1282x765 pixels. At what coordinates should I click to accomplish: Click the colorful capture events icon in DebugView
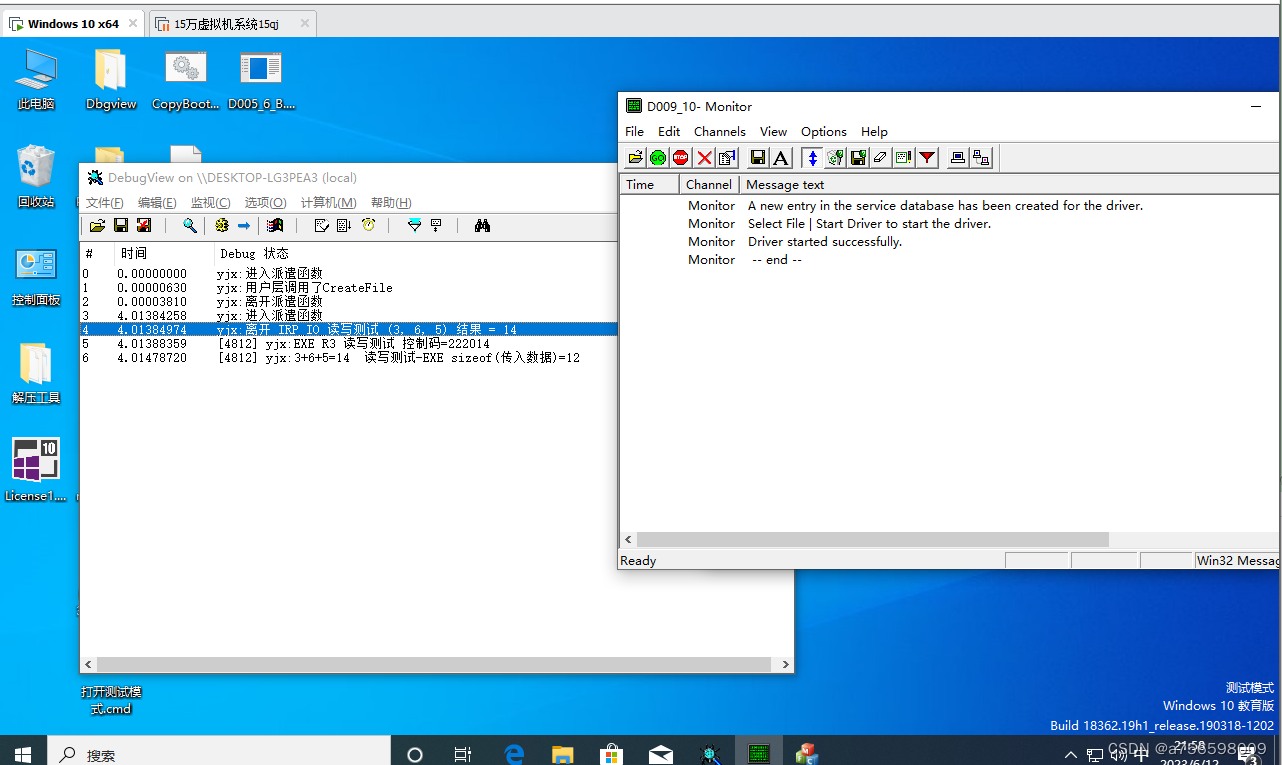pyautogui.click(x=275, y=225)
